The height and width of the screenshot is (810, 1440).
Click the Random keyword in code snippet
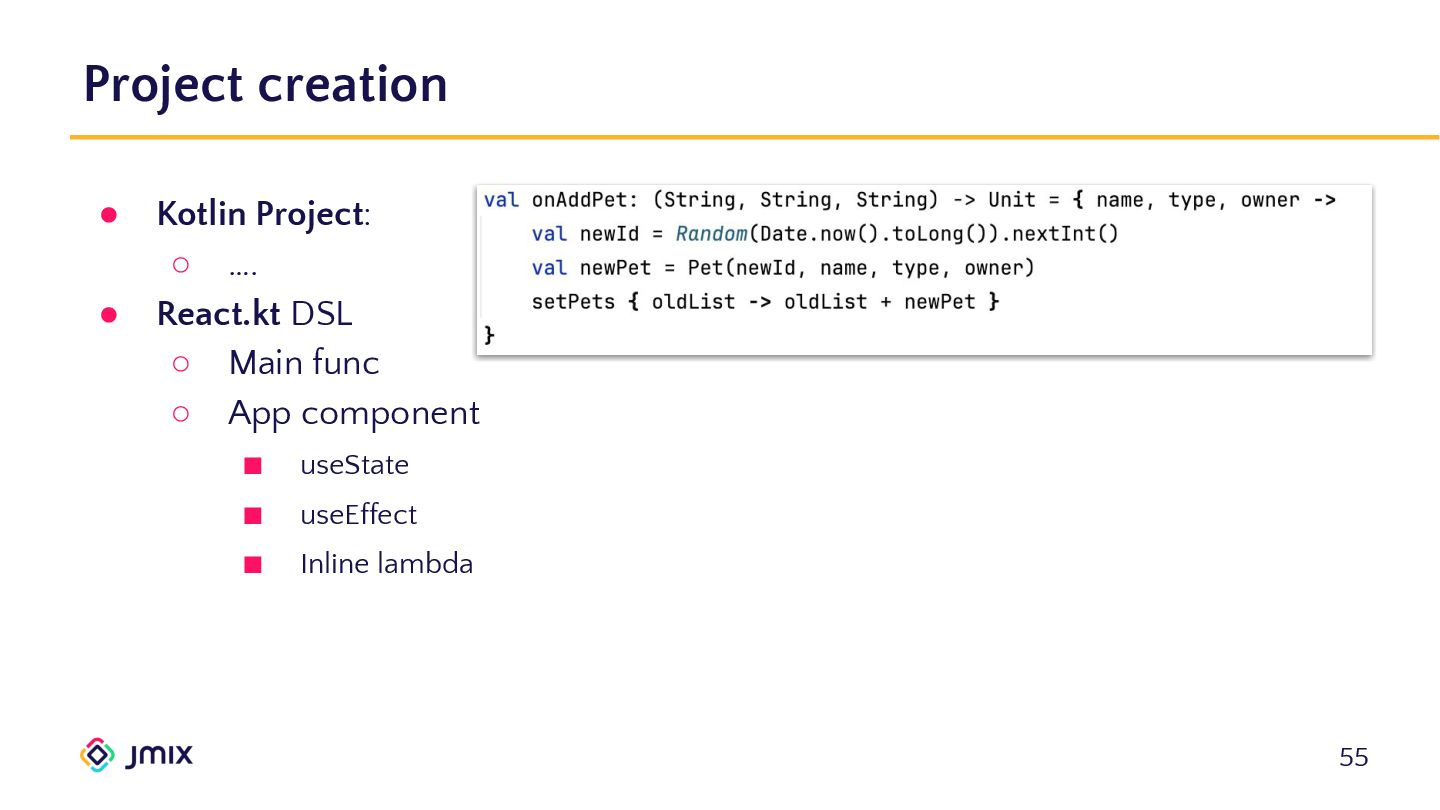(710, 234)
